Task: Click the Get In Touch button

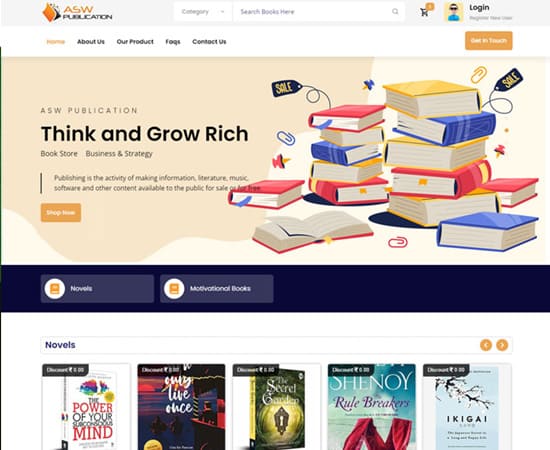Action: [489, 41]
